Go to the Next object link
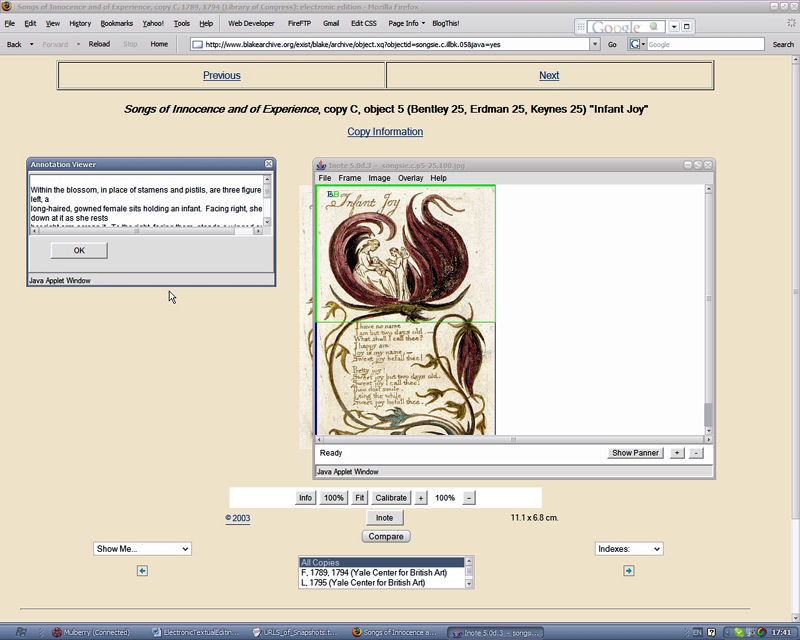 tap(549, 75)
